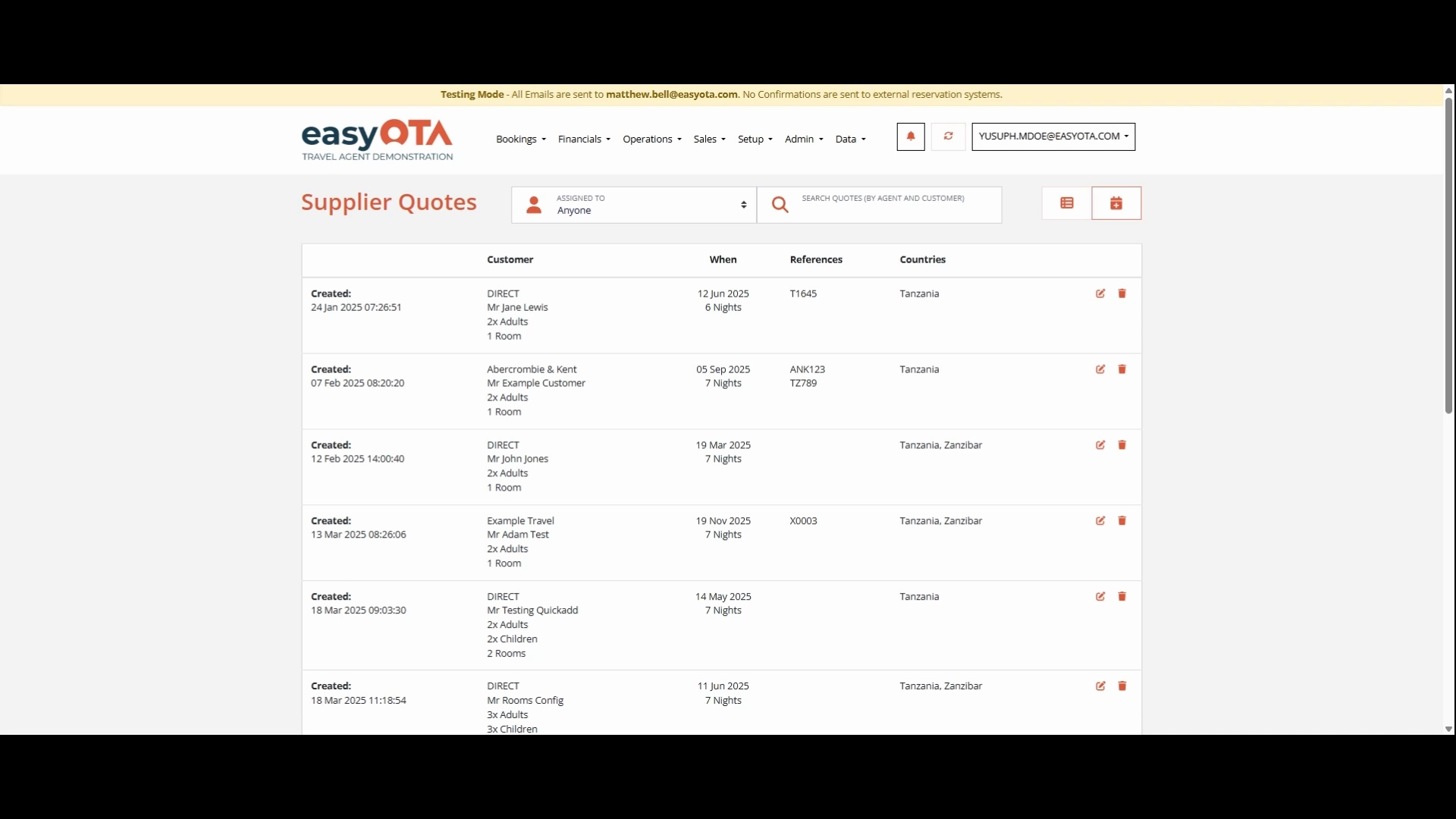Edit the Mr Testing Quickadd quote

coord(1100,597)
